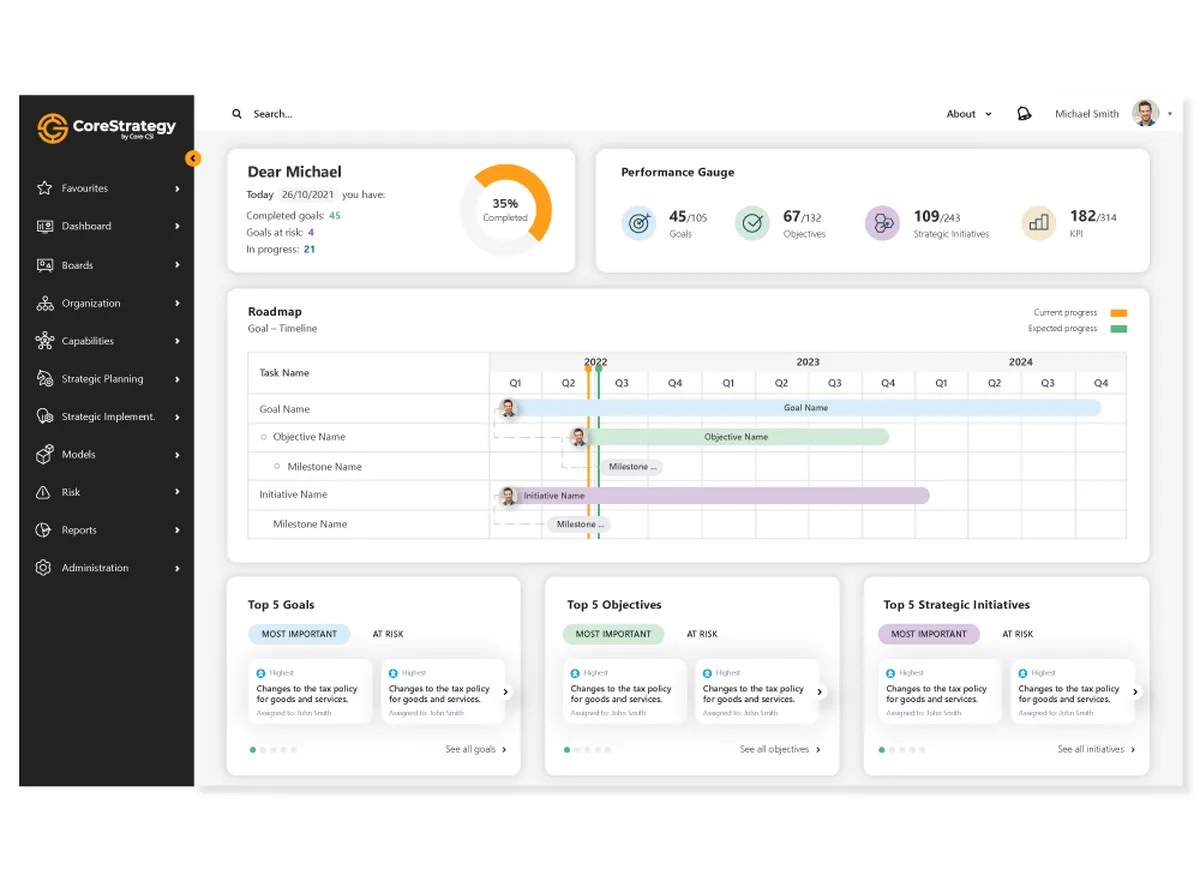Open Favourites via star icon

[x=44, y=188]
